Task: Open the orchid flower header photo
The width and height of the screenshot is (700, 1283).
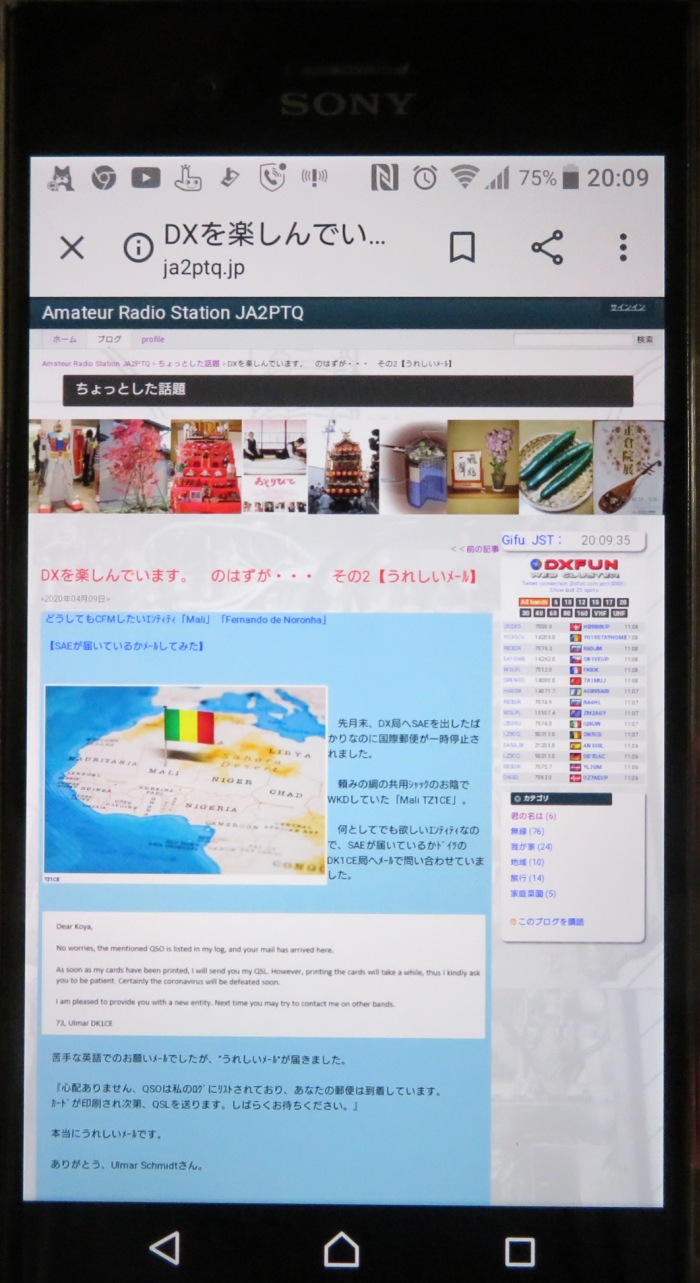Action: (x=483, y=466)
